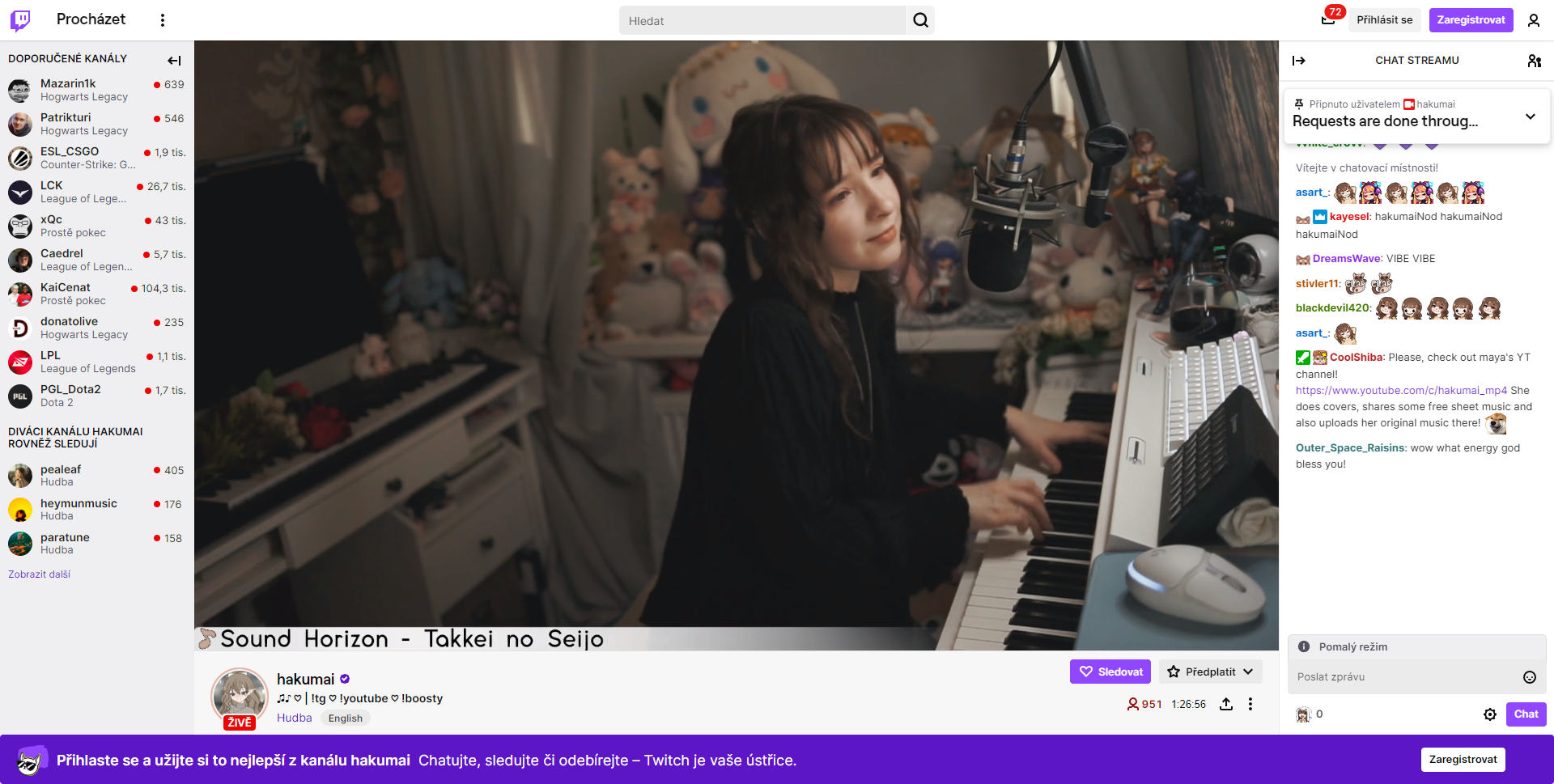Screen dimensions: 1554x784
Task: Open the Hudba category link
Action: pos(294,718)
